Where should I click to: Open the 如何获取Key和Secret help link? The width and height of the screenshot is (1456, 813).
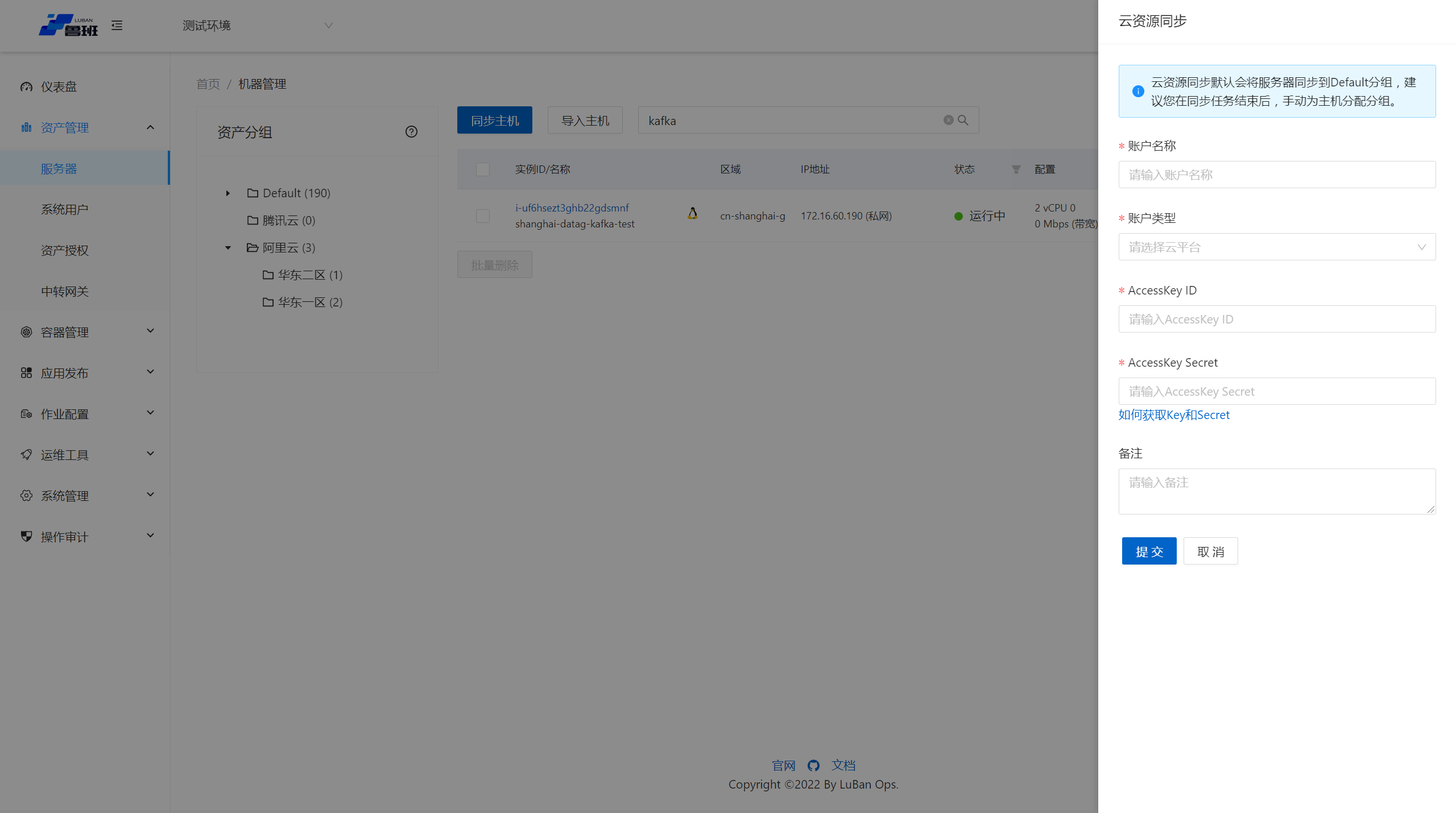(1174, 415)
